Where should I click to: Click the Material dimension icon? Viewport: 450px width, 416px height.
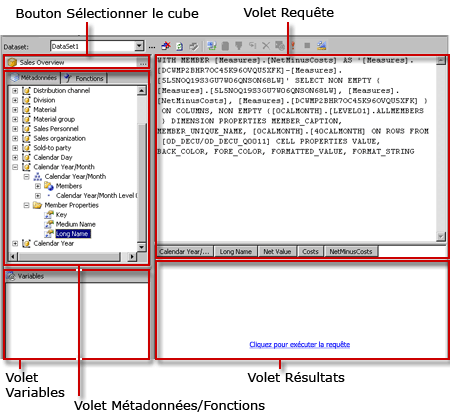pyautogui.click(x=26, y=109)
